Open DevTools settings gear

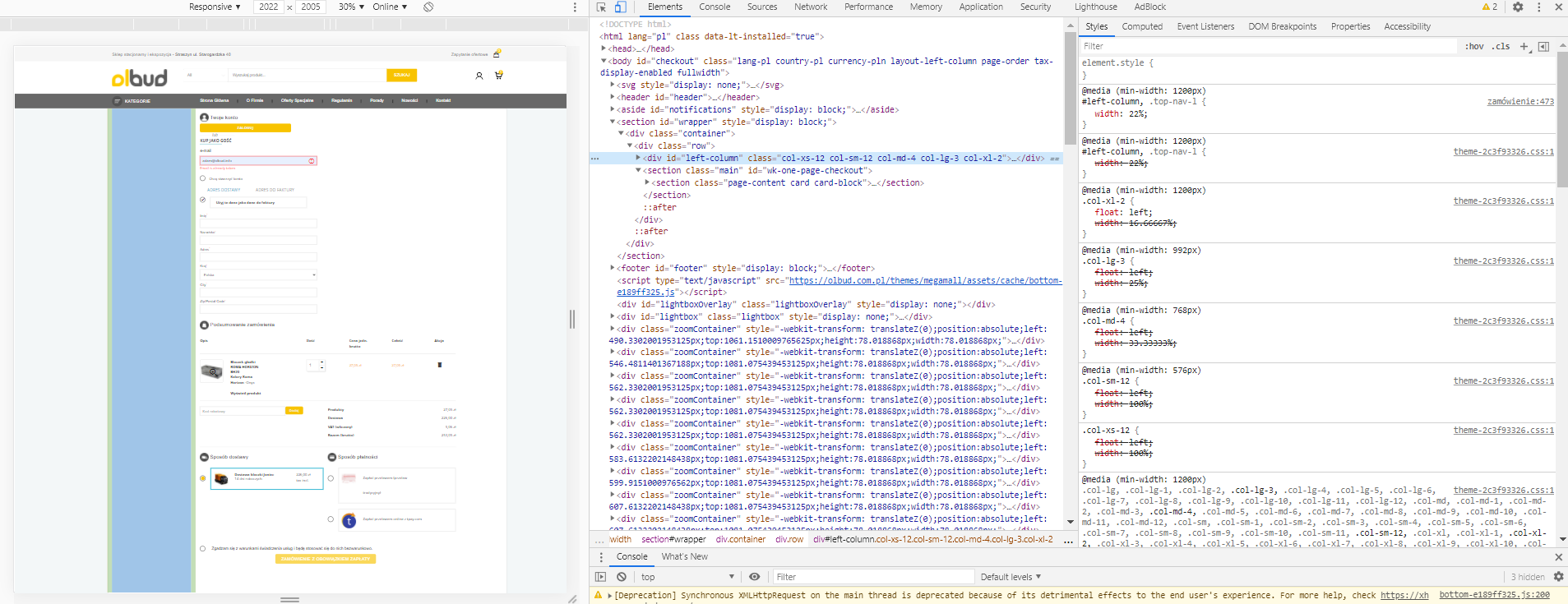click(x=1518, y=7)
